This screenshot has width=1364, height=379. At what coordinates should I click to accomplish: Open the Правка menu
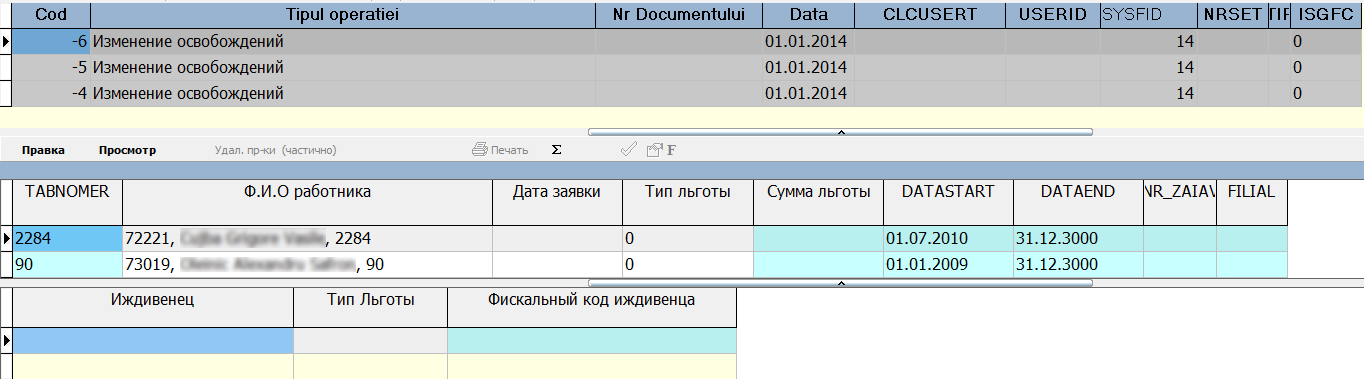[x=43, y=150]
